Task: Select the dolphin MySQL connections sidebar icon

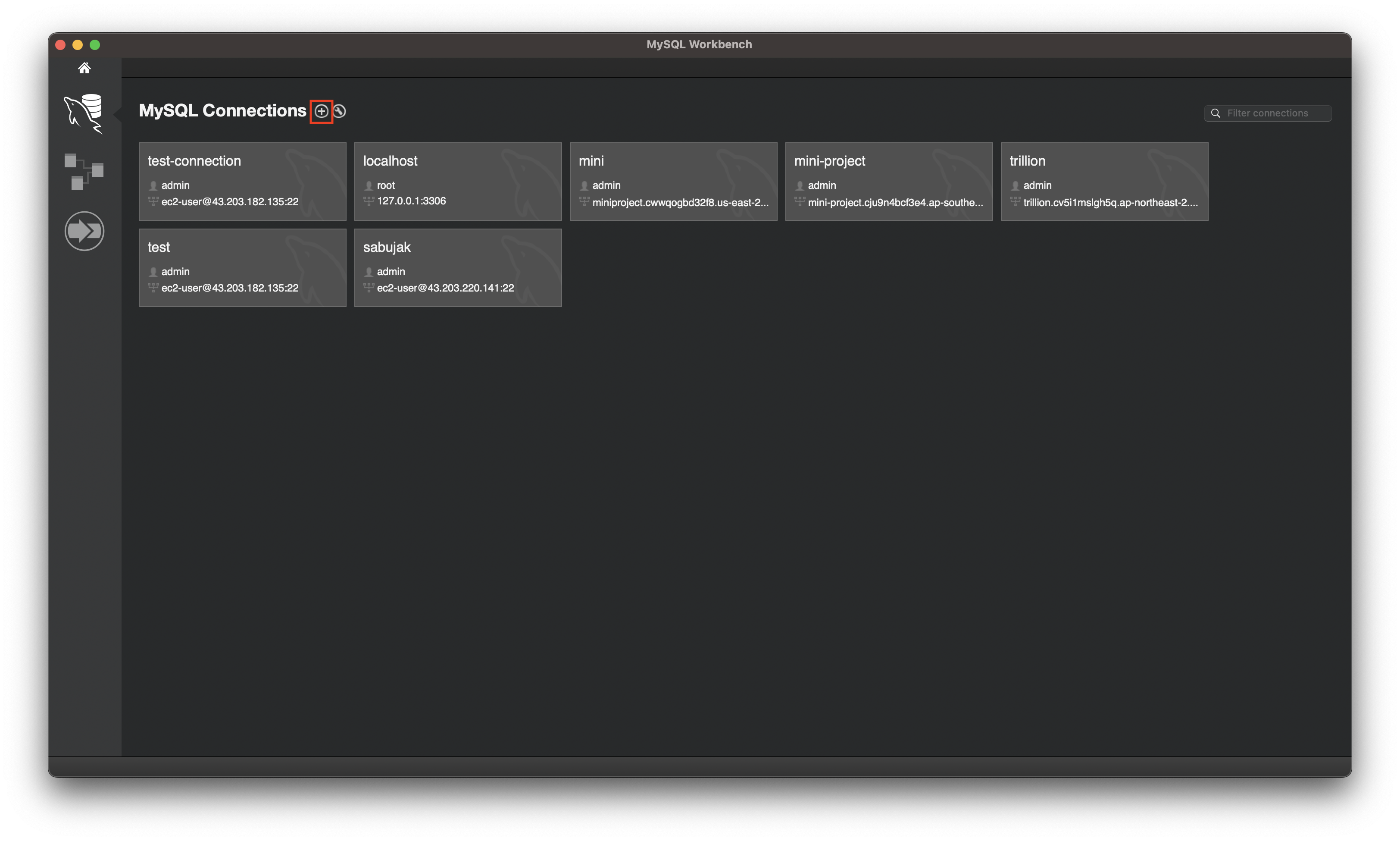Action: (84, 113)
